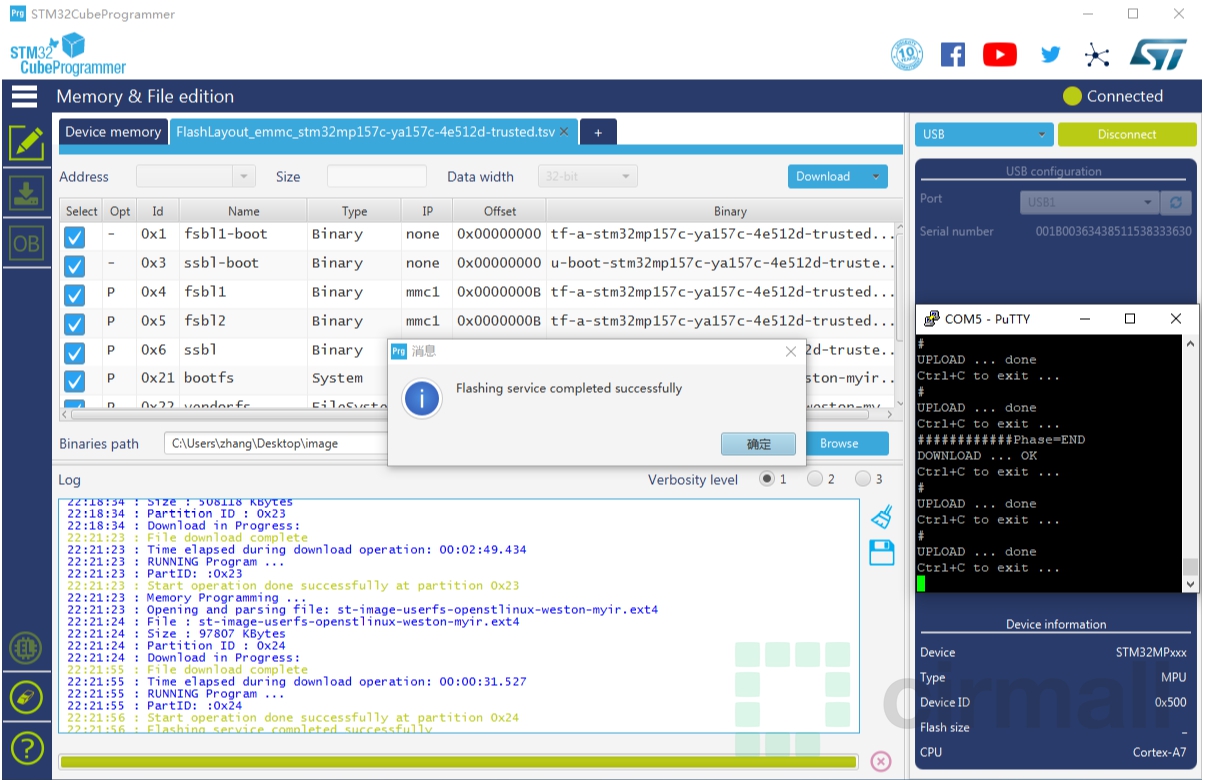Uncheck the fsbl1 row checkbox
Image resolution: width=1205 pixels, height=780 pixels.
point(74,295)
